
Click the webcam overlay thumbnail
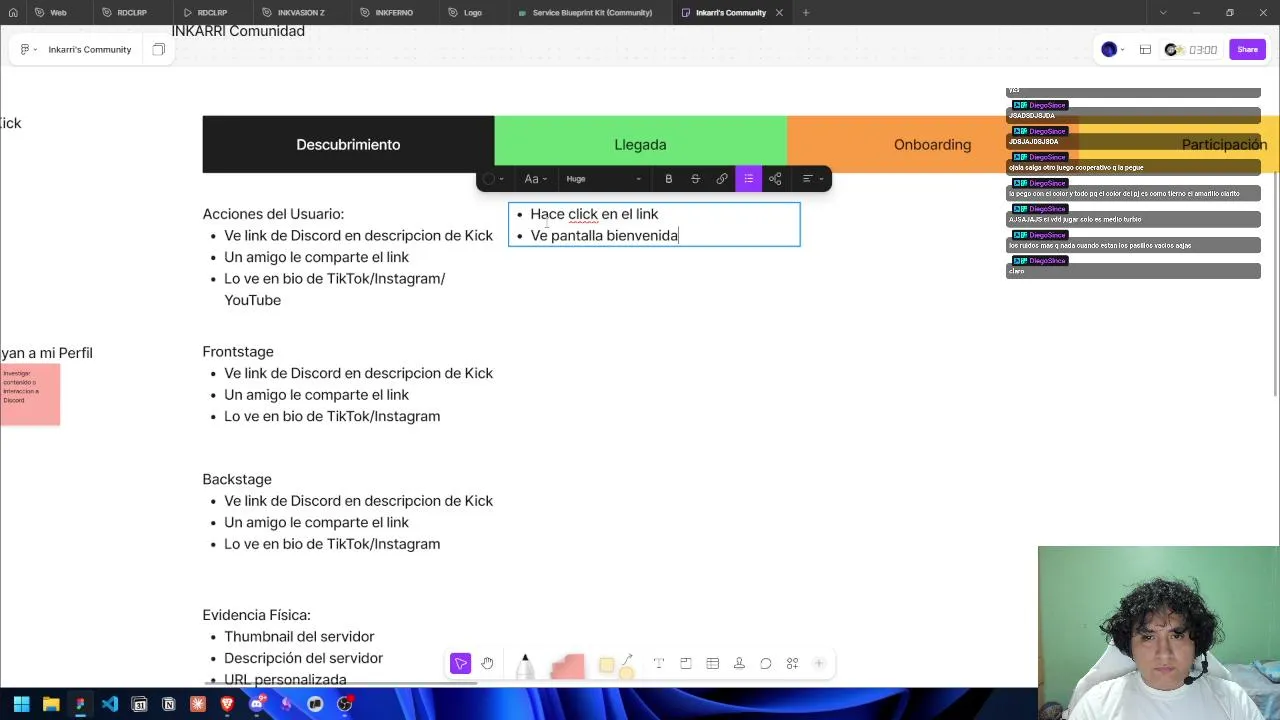click(1158, 632)
